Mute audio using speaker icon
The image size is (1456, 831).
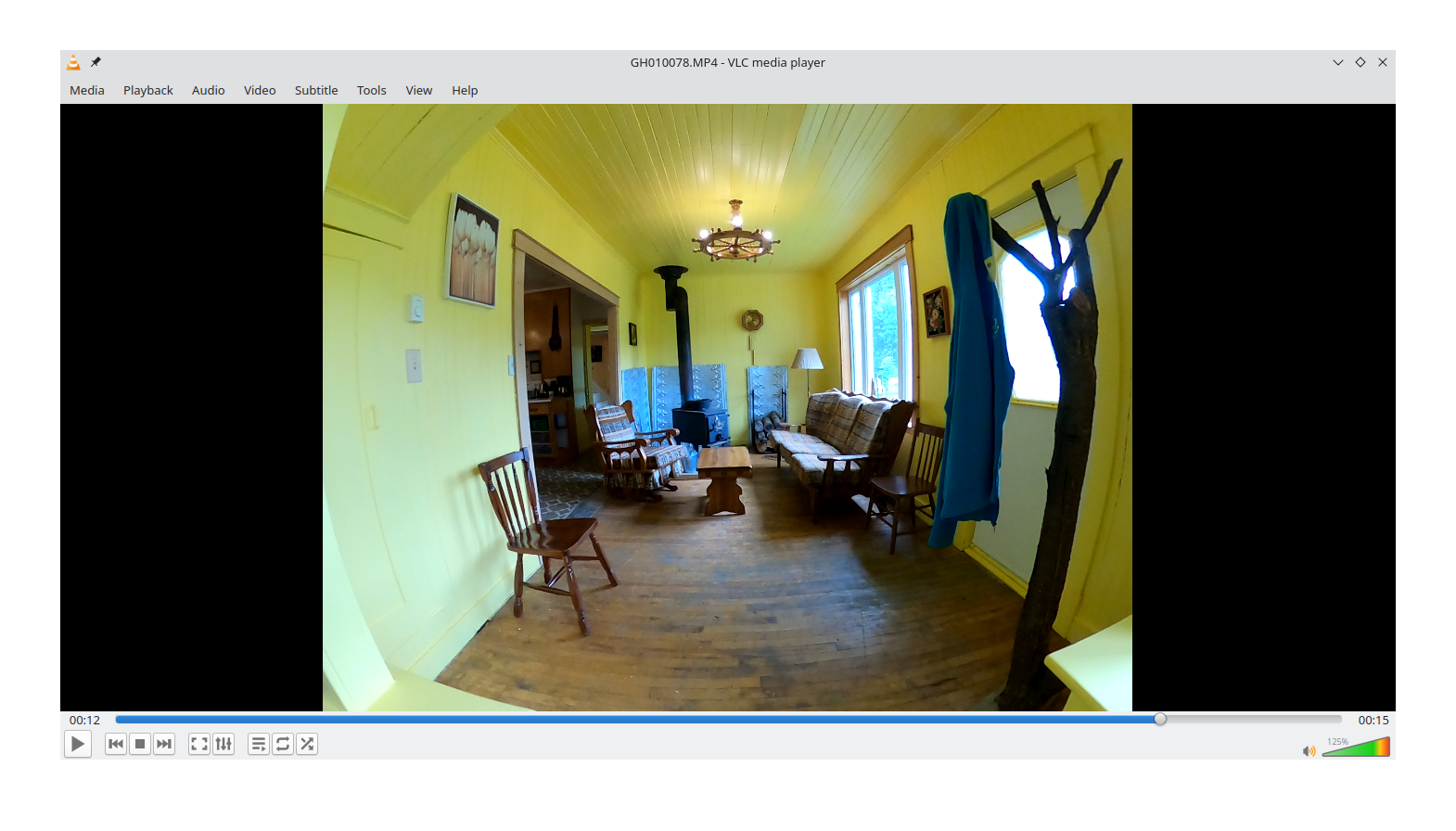pyautogui.click(x=1309, y=750)
